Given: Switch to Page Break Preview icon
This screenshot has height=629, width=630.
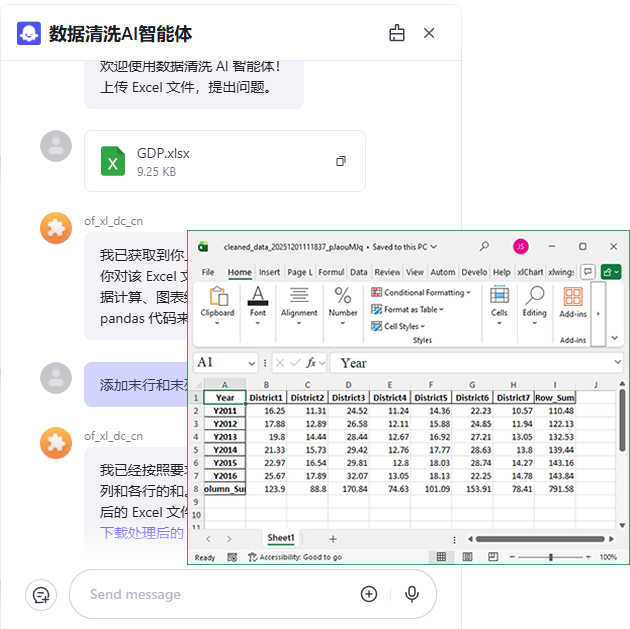Looking at the screenshot, I should [493, 556].
